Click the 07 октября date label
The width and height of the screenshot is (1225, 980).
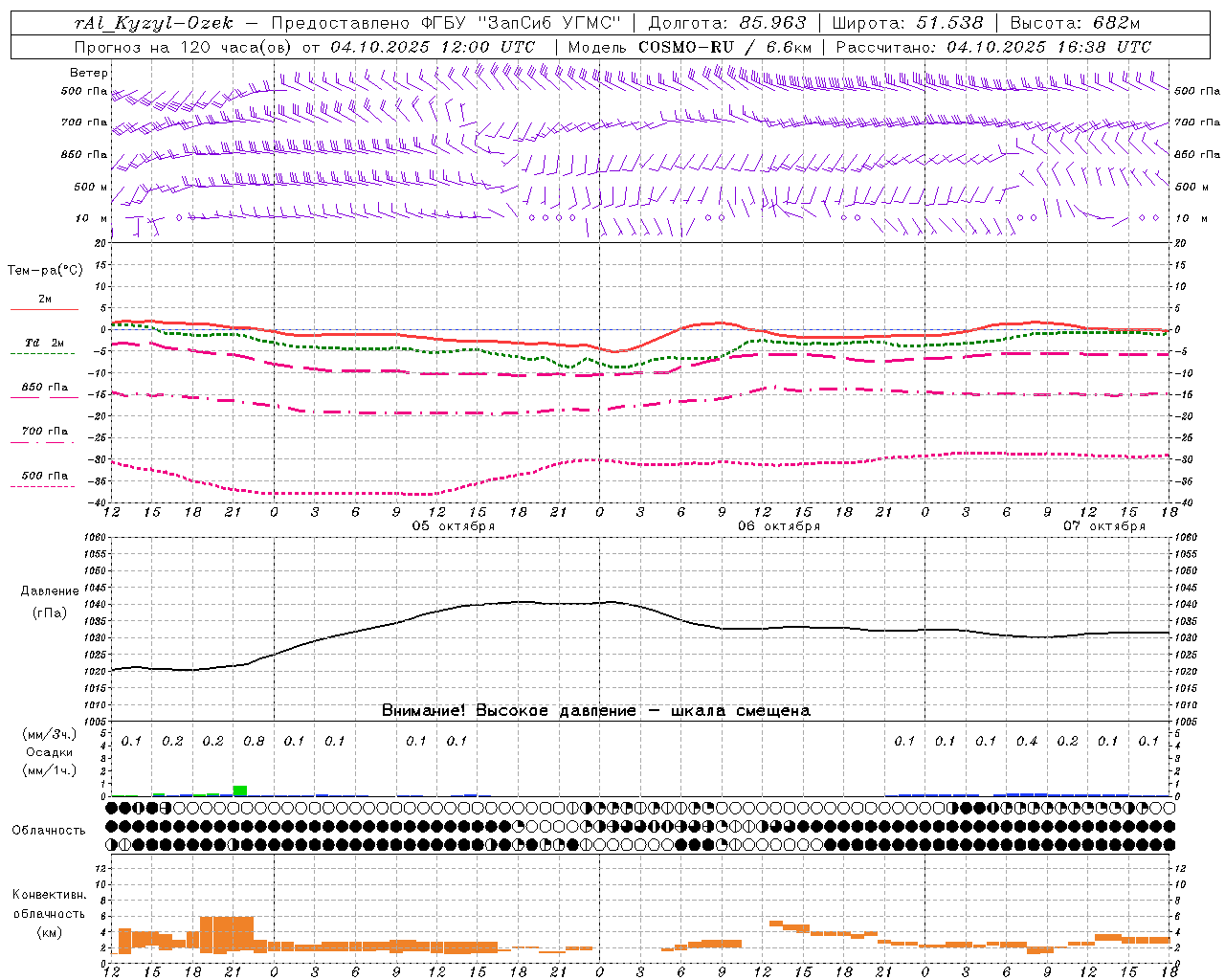tap(1104, 526)
